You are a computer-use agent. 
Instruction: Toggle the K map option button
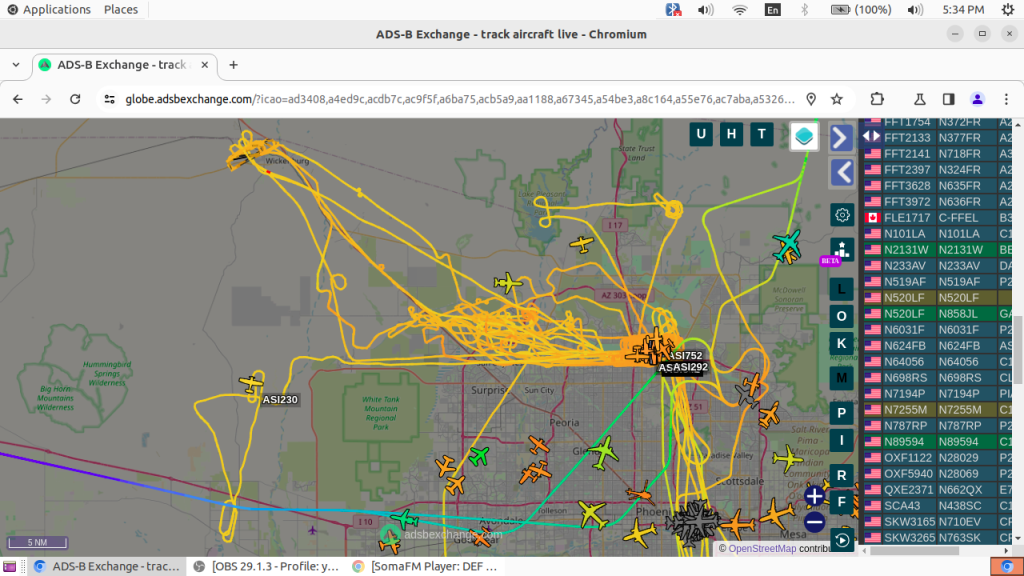click(x=841, y=344)
